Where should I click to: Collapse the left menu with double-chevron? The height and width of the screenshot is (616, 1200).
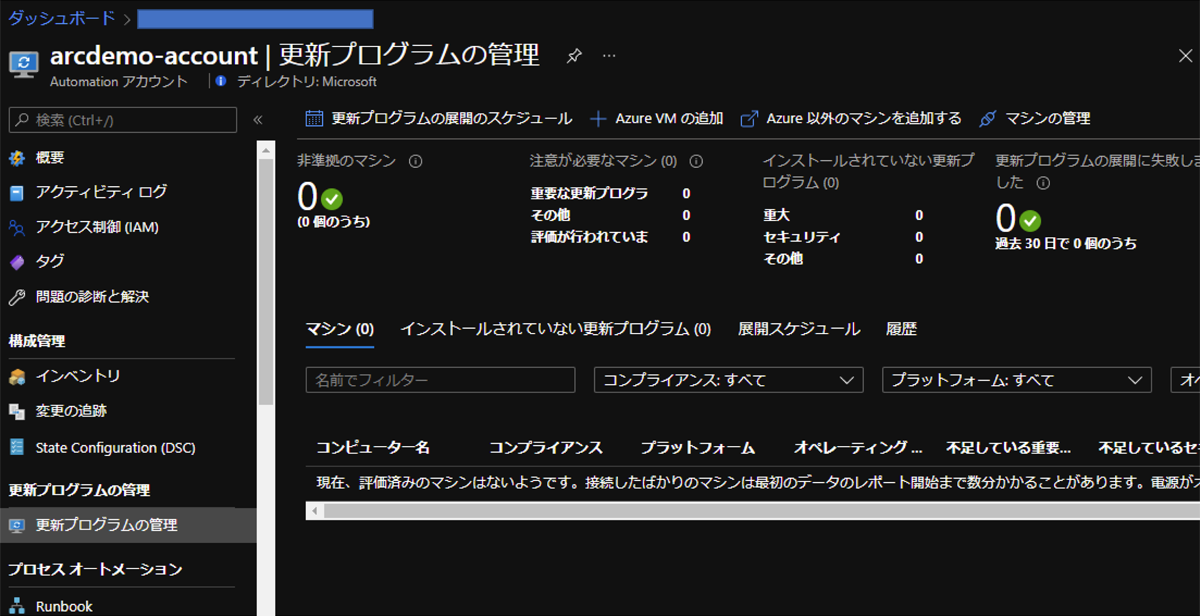pyautogui.click(x=258, y=120)
